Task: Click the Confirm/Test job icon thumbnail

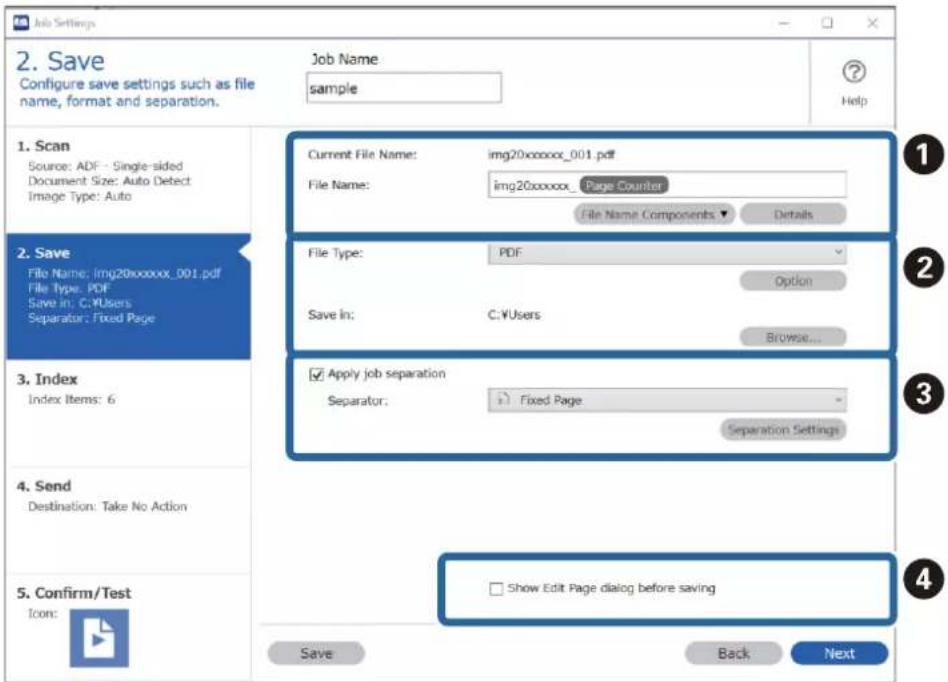Action: coord(99,638)
